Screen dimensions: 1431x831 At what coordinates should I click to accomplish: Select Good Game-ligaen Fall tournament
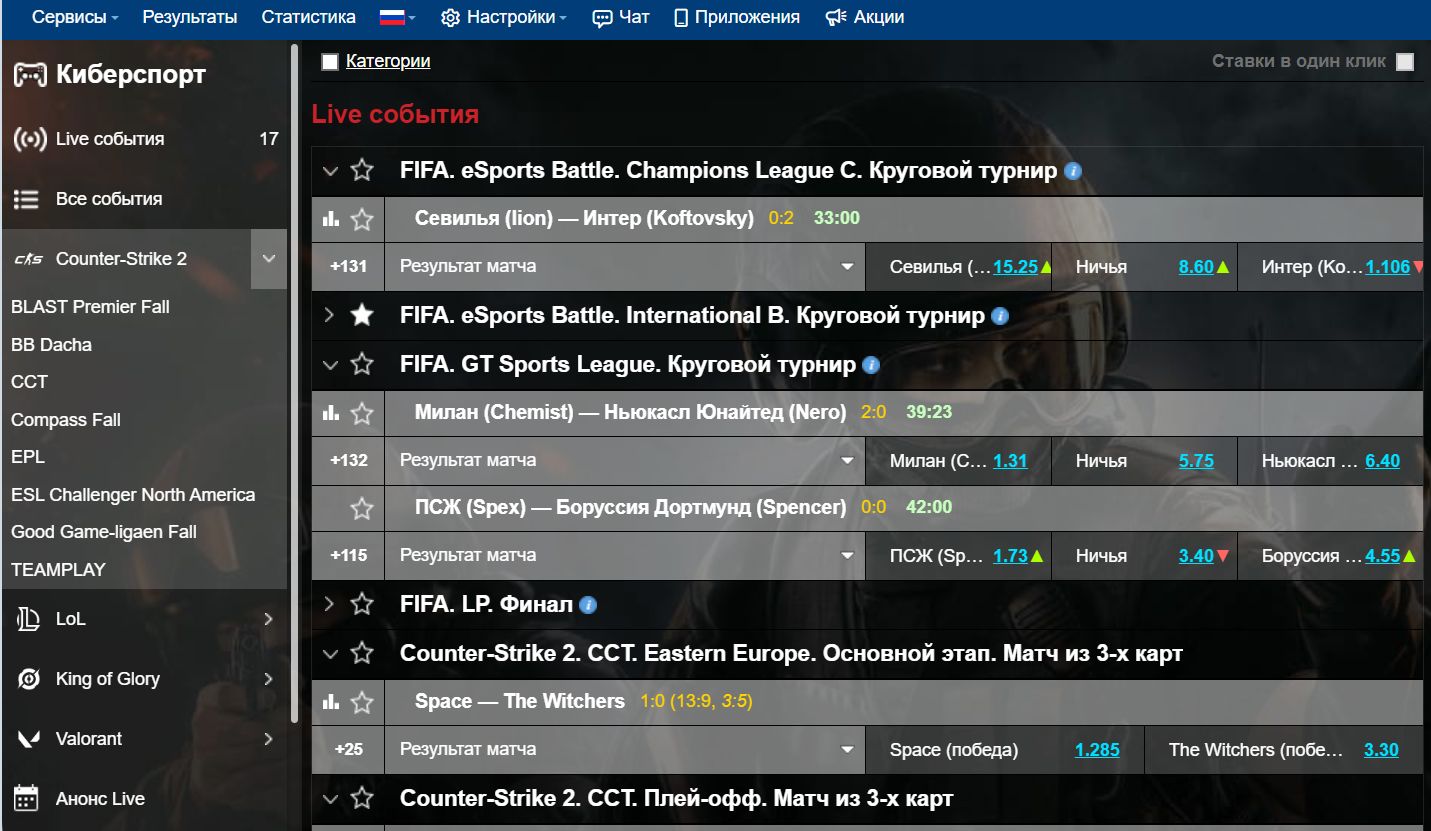click(x=104, y=532)
